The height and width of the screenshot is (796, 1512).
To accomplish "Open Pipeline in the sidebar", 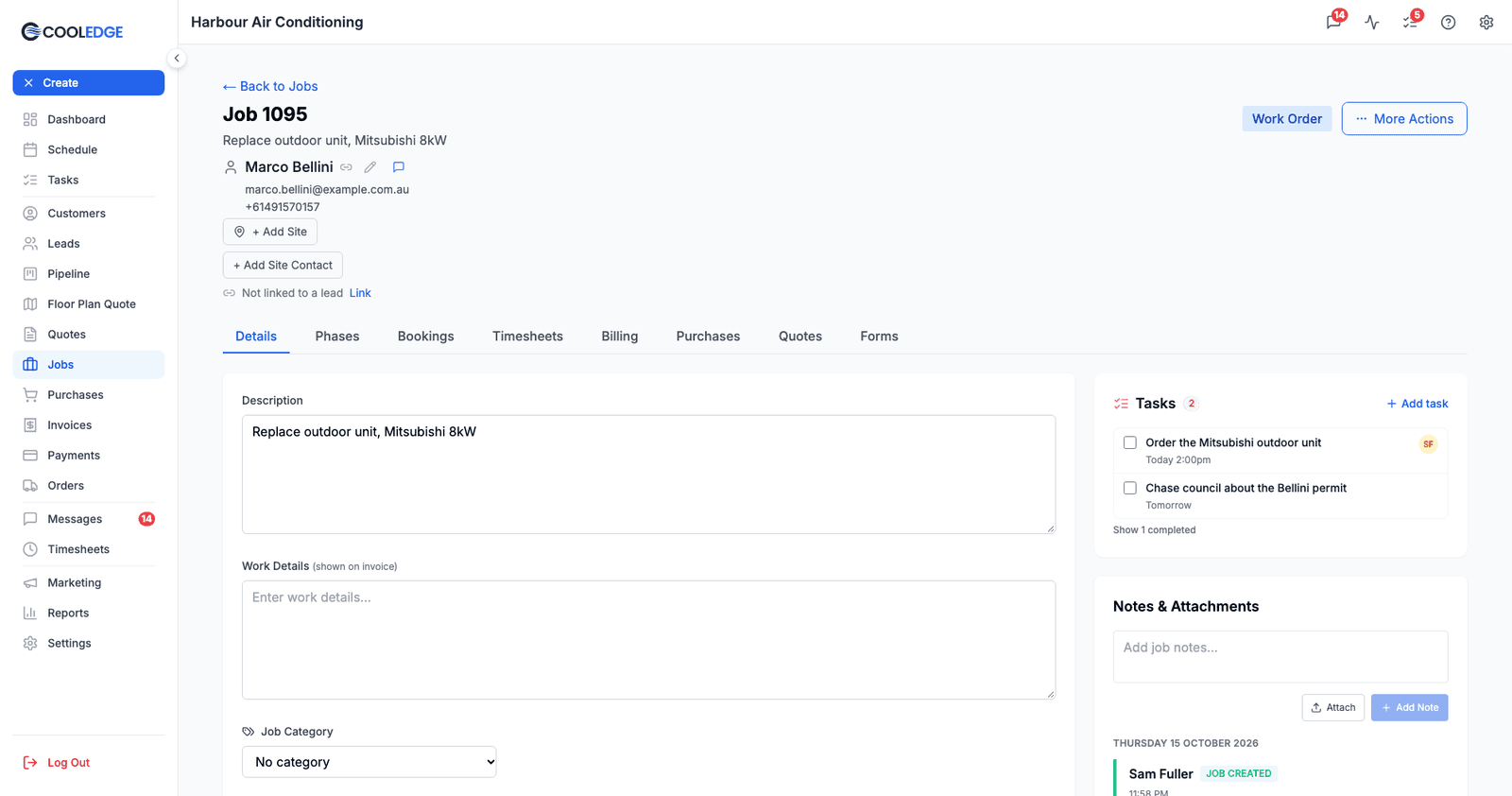I will (89, 274).
